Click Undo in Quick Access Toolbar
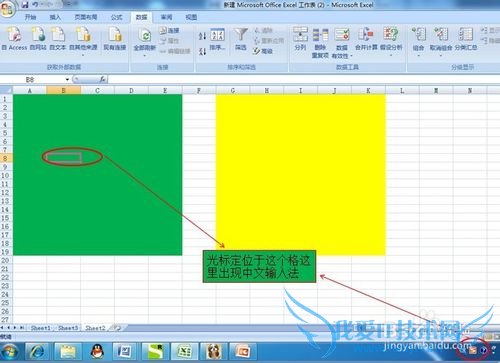This screenshot has width=500, height=363. pyautogui.click(x=35, y=5)
